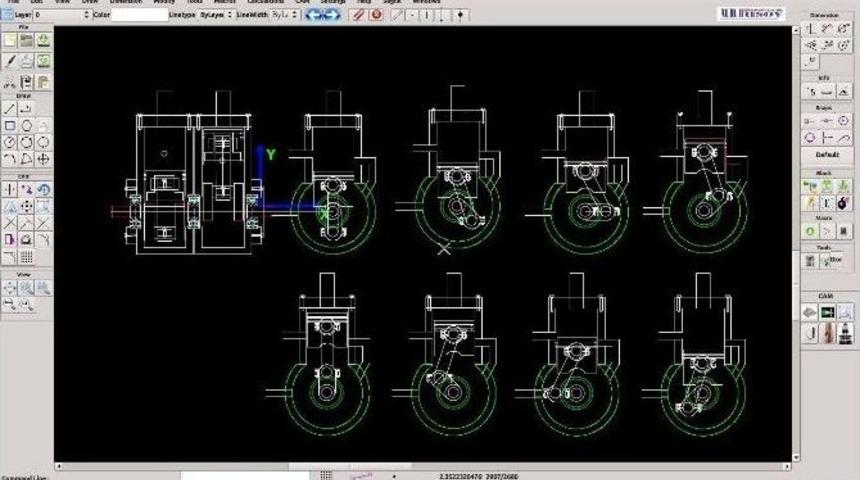Toggle the green macro record button
This screenshot has width=860, height=480.
(810, 231)
